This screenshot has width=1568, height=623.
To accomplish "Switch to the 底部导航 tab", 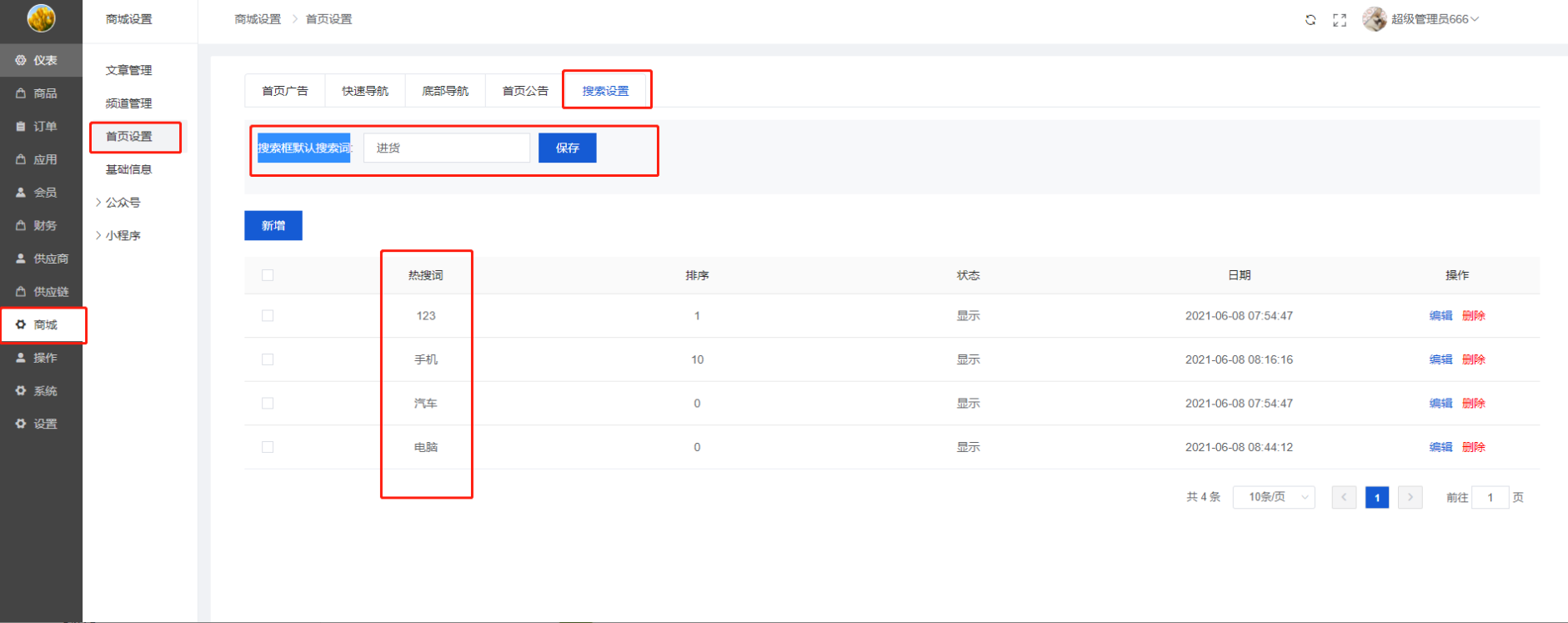I will (x=445, y=91).
